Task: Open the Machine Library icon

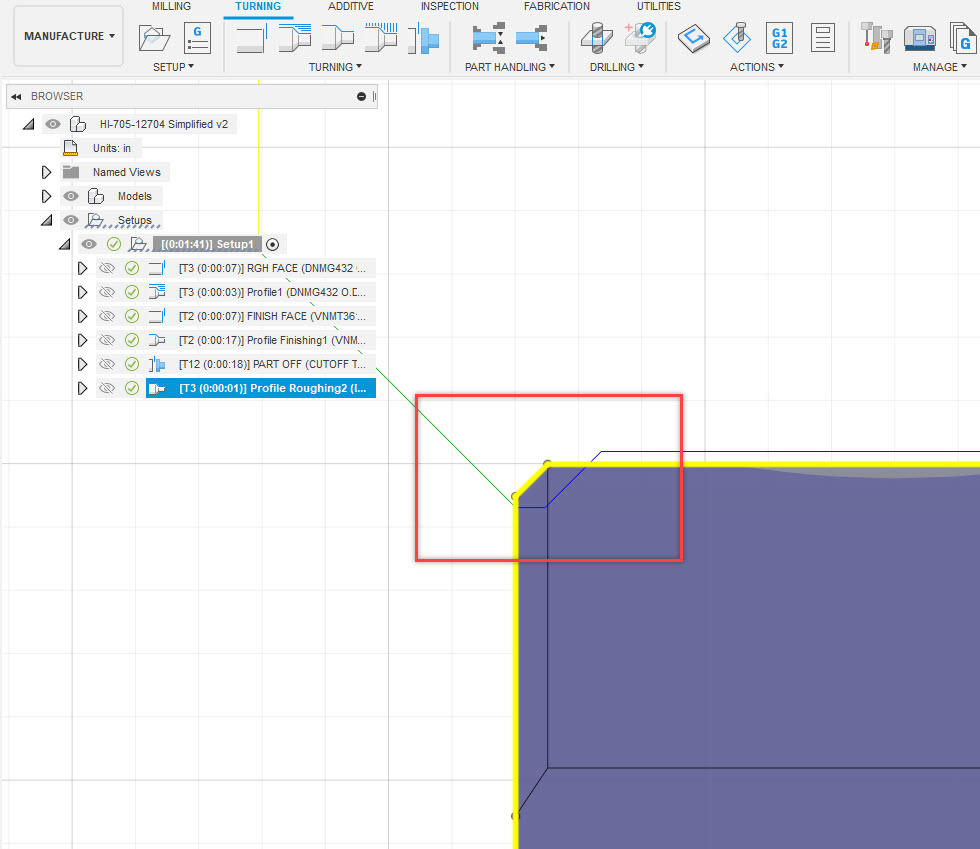Action: pyautogui.click(x=921, y=38)
